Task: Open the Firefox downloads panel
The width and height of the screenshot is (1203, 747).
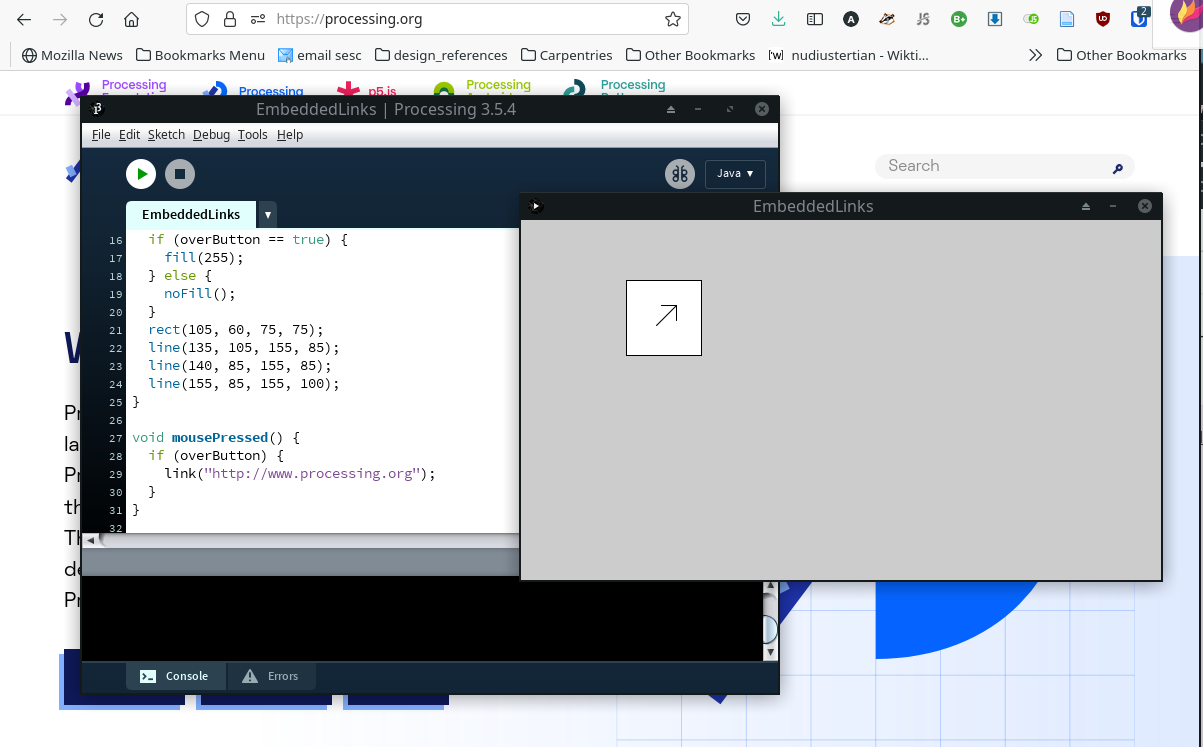Action: point(779,19)
